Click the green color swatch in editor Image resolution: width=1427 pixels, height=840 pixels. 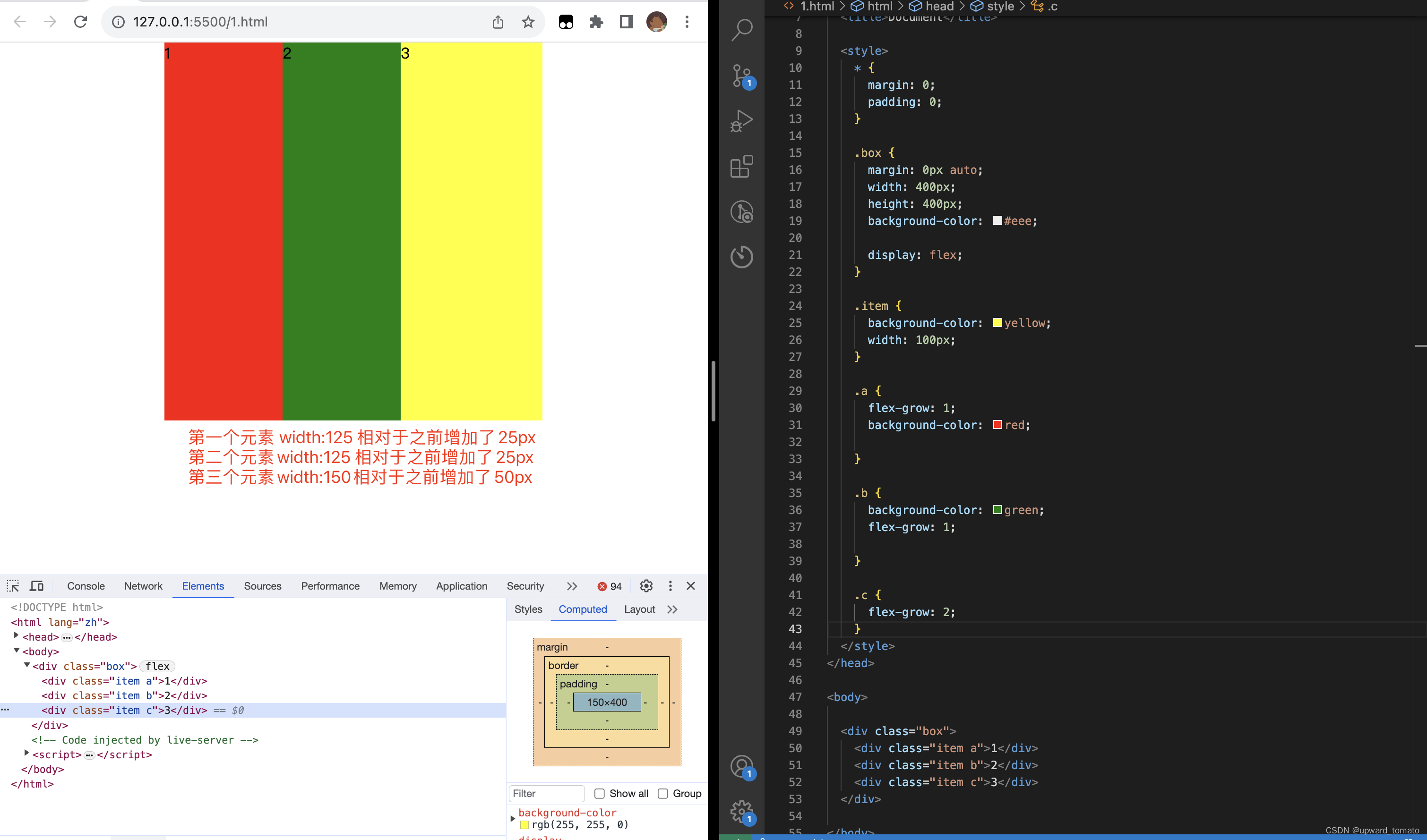997,509
